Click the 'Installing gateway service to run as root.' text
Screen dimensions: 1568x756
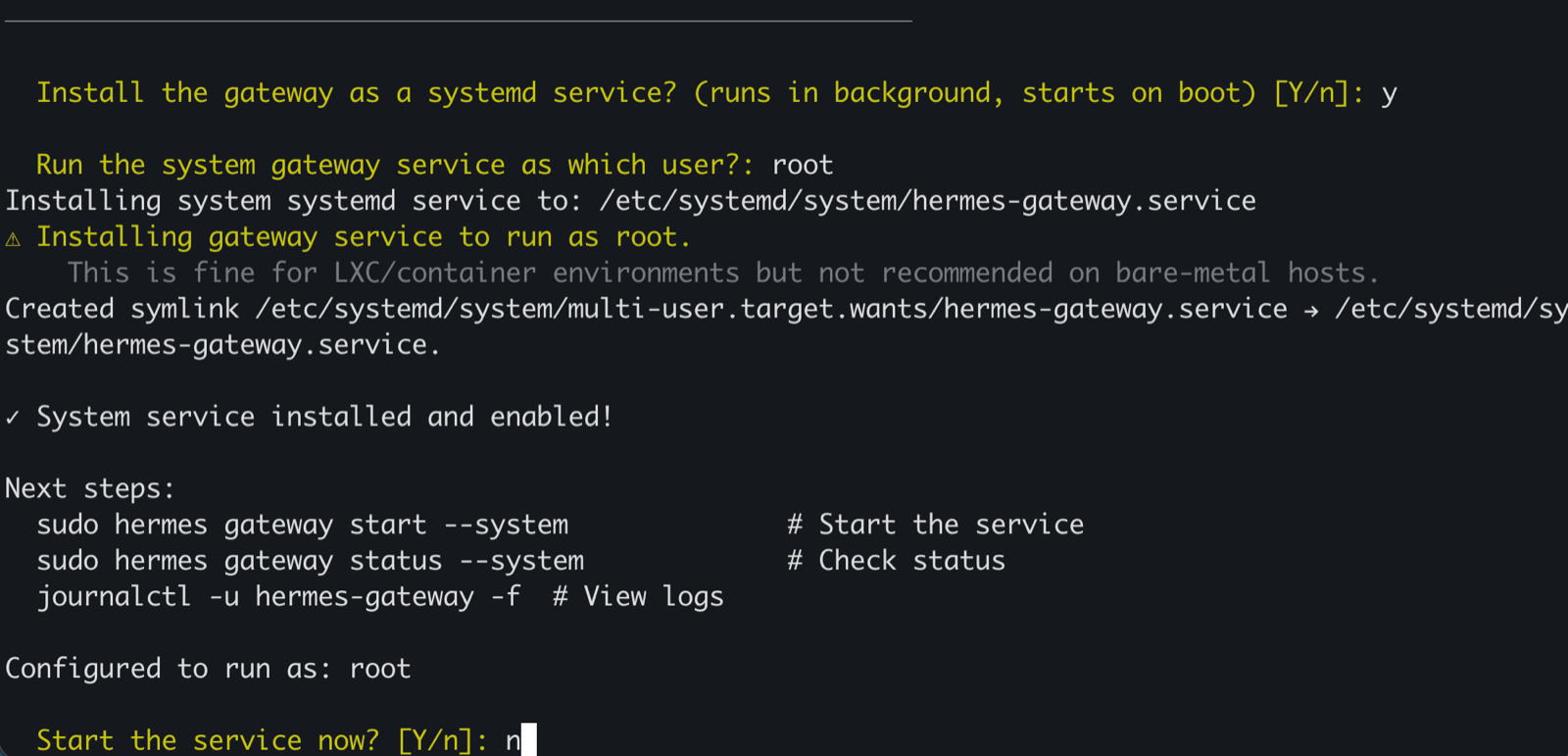coord(364,237)
